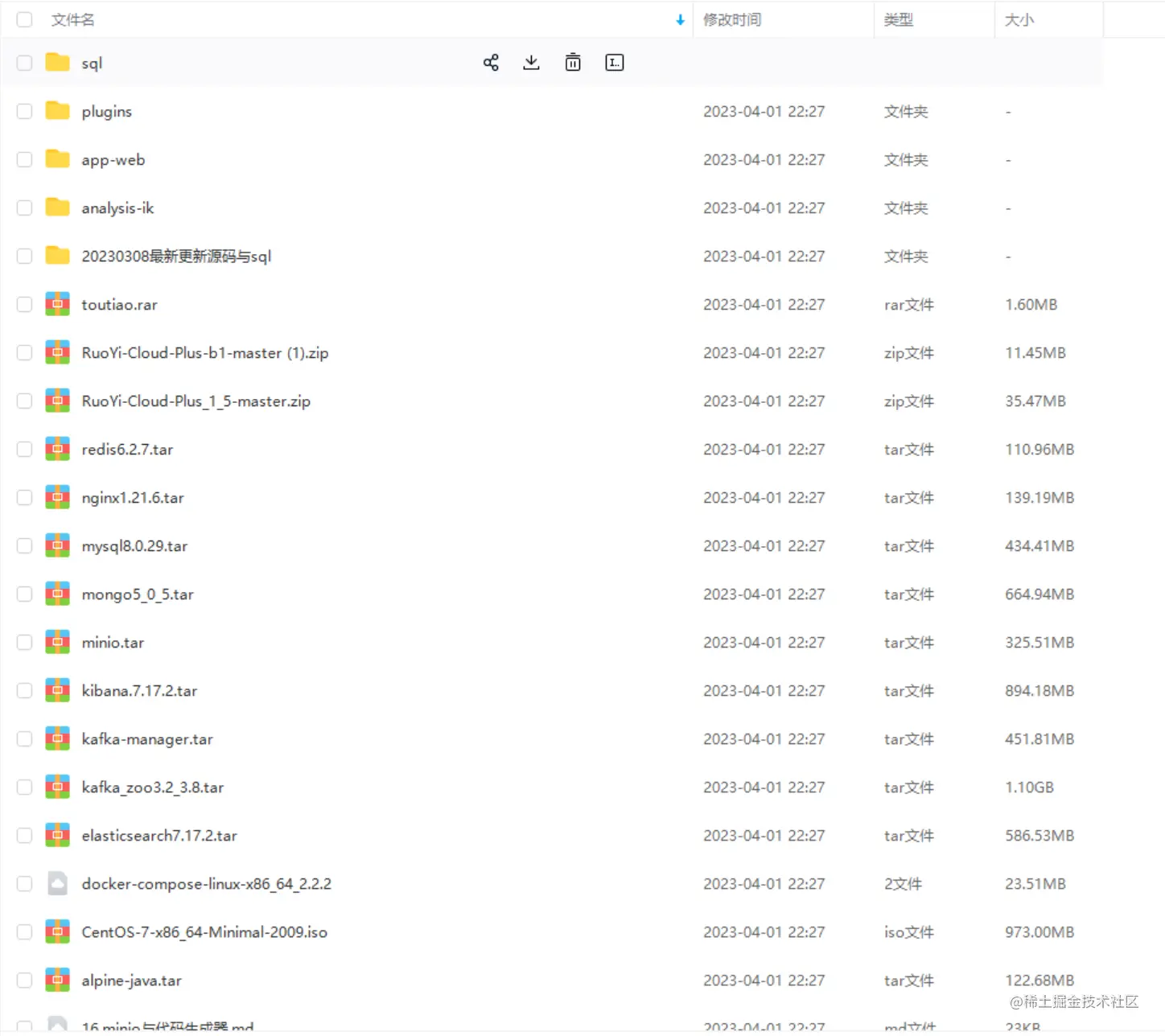Click file name kafka-manager.tar
The height and width of the screenshot is (1036, 1165).
pyautogui.click(x=147, y=739)
